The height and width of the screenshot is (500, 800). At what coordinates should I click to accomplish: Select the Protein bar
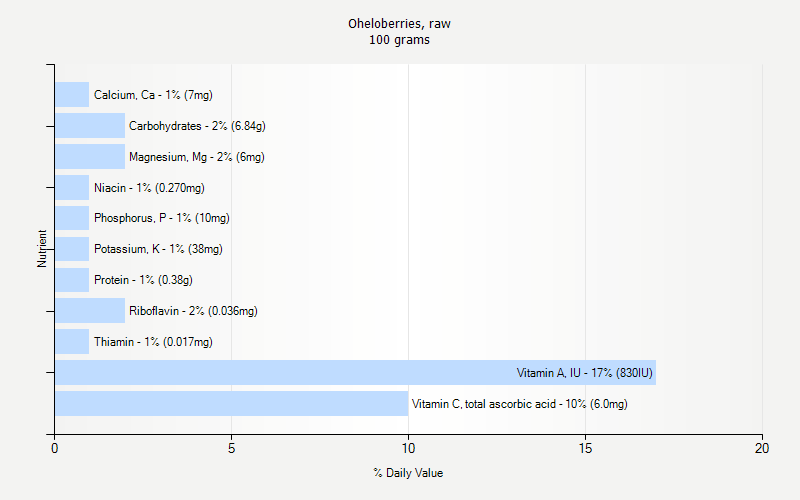tap(72, 280)
